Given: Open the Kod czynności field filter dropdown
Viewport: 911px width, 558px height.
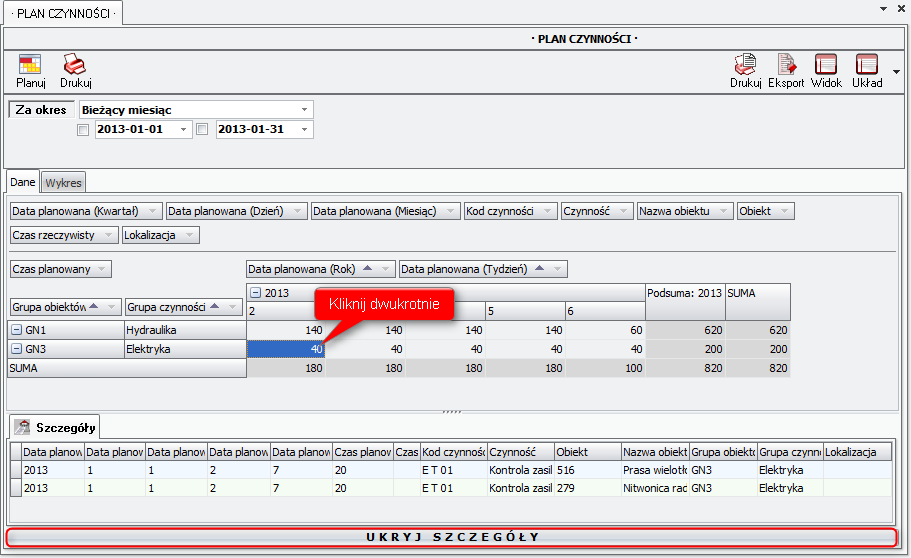Looking at the screenshot, I should point(548,211).
